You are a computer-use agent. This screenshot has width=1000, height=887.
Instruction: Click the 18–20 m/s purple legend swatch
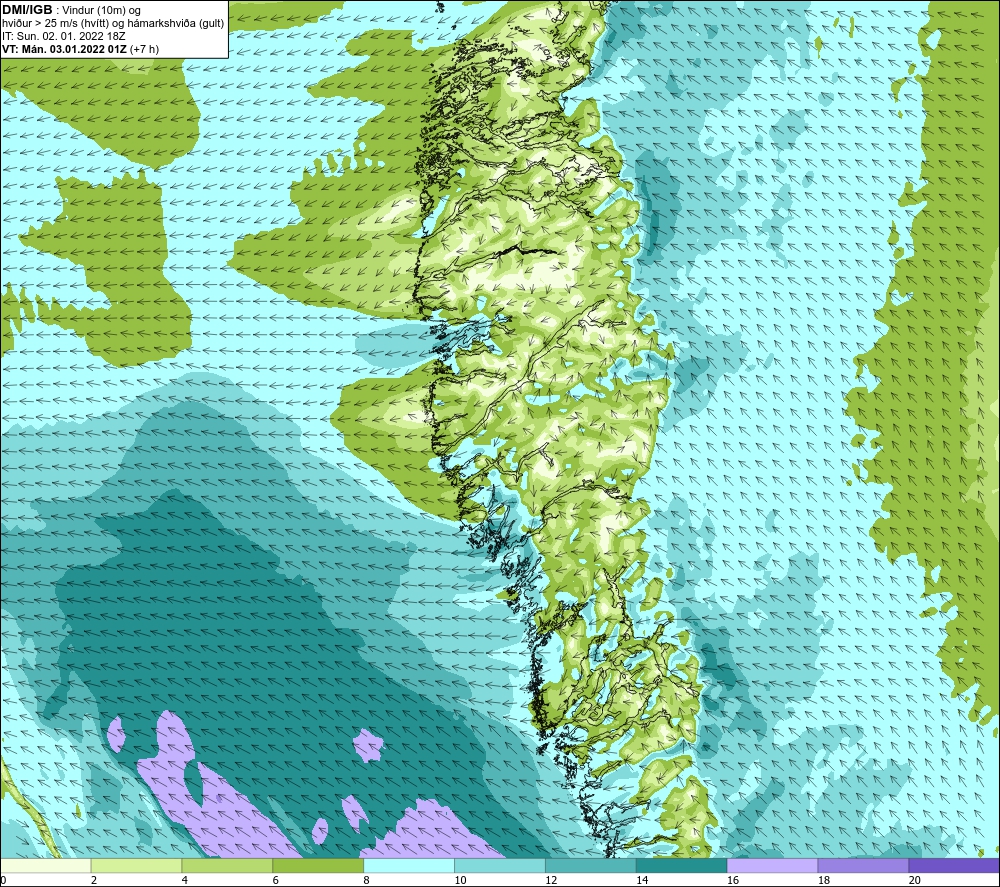pos(863,865)
